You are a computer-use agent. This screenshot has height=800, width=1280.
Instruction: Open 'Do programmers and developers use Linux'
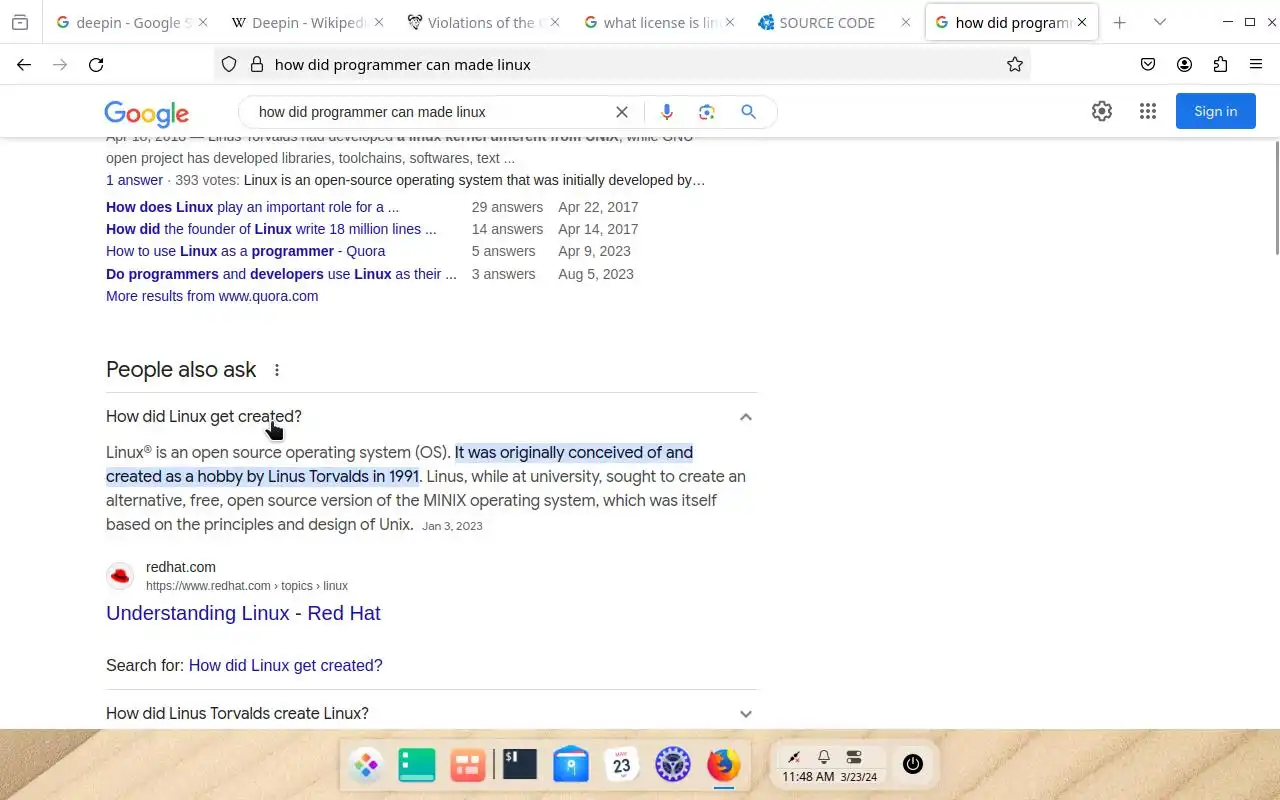[x=281, y=274]
